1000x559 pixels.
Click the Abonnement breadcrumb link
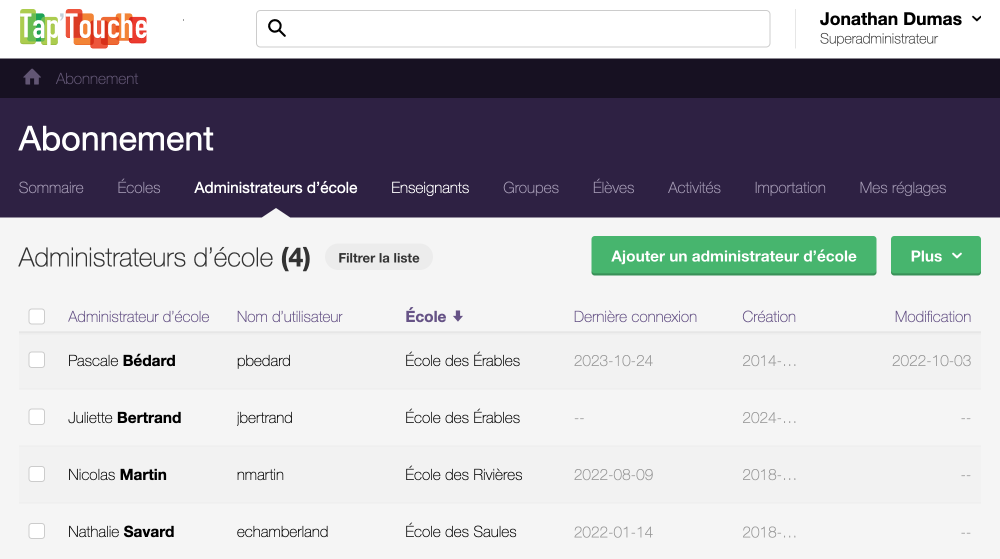[x=97, y=79]
